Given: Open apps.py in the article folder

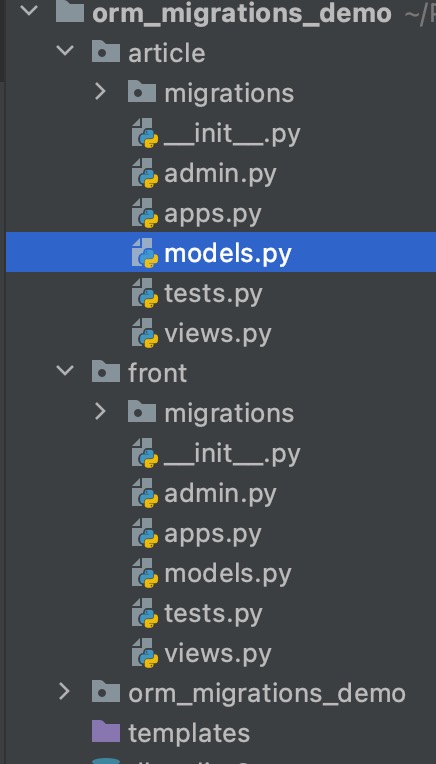Looking at the screenshot, I should [213, 214].
